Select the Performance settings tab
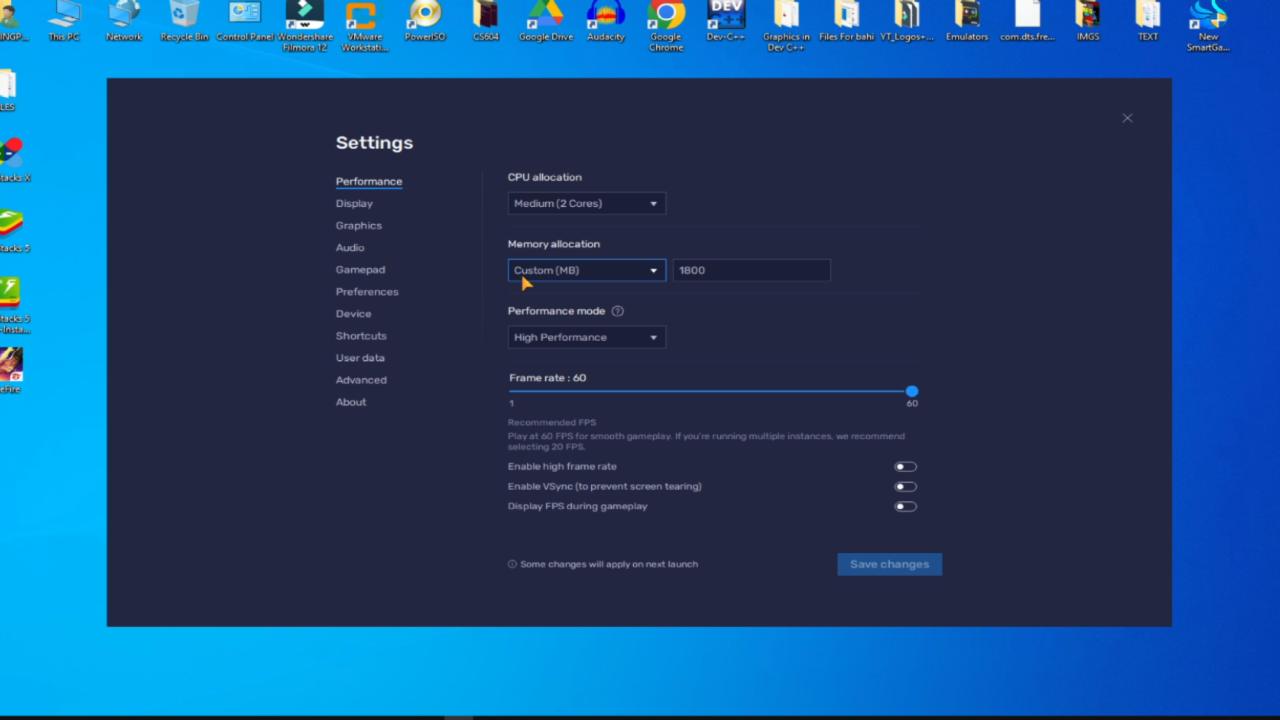Image resolution: width=1280 pixels, height=720 pixels. click(x=369, y=182)
